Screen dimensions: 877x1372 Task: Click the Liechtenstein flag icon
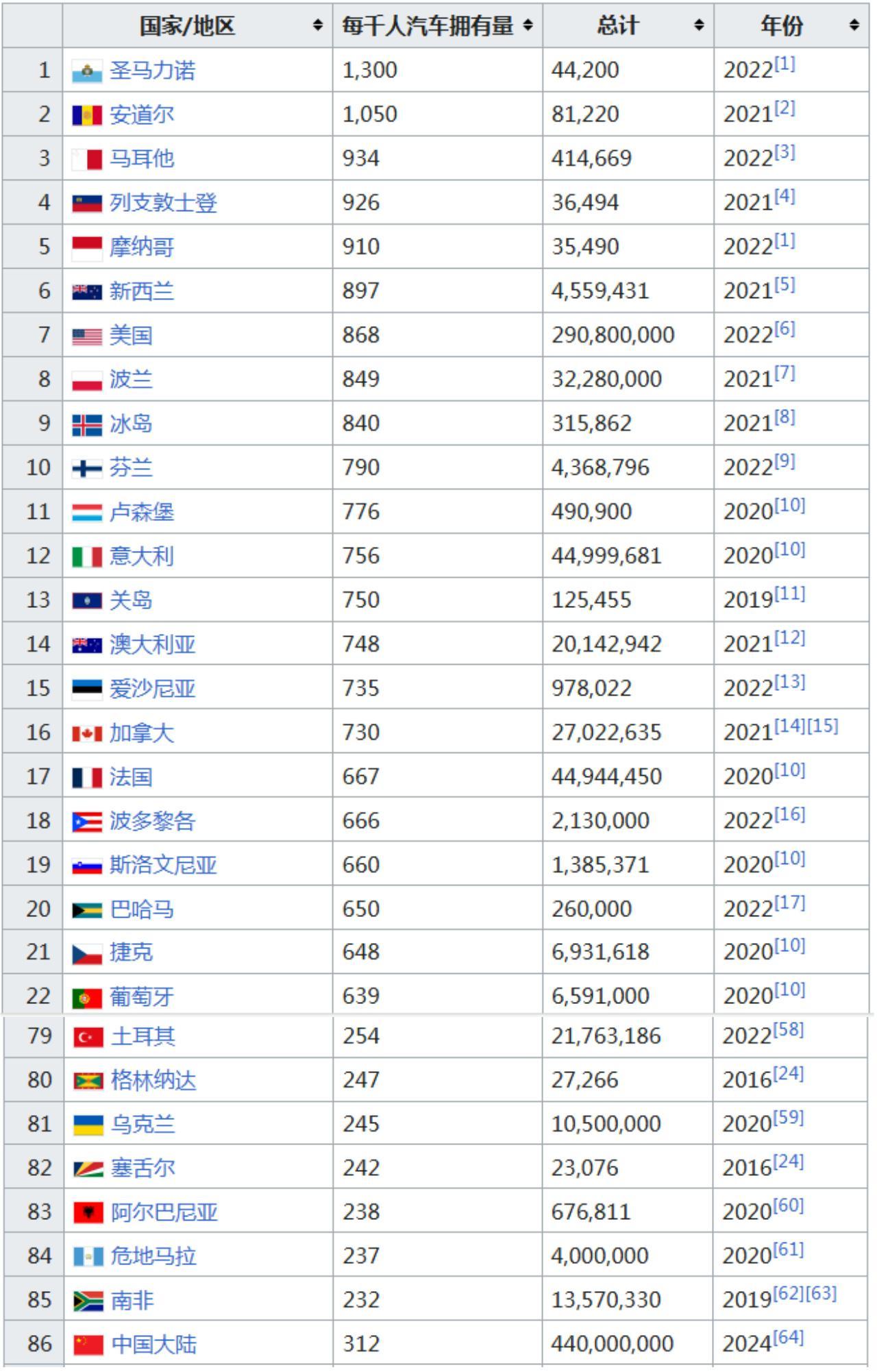pyautogui.click(x=87, y=204)
